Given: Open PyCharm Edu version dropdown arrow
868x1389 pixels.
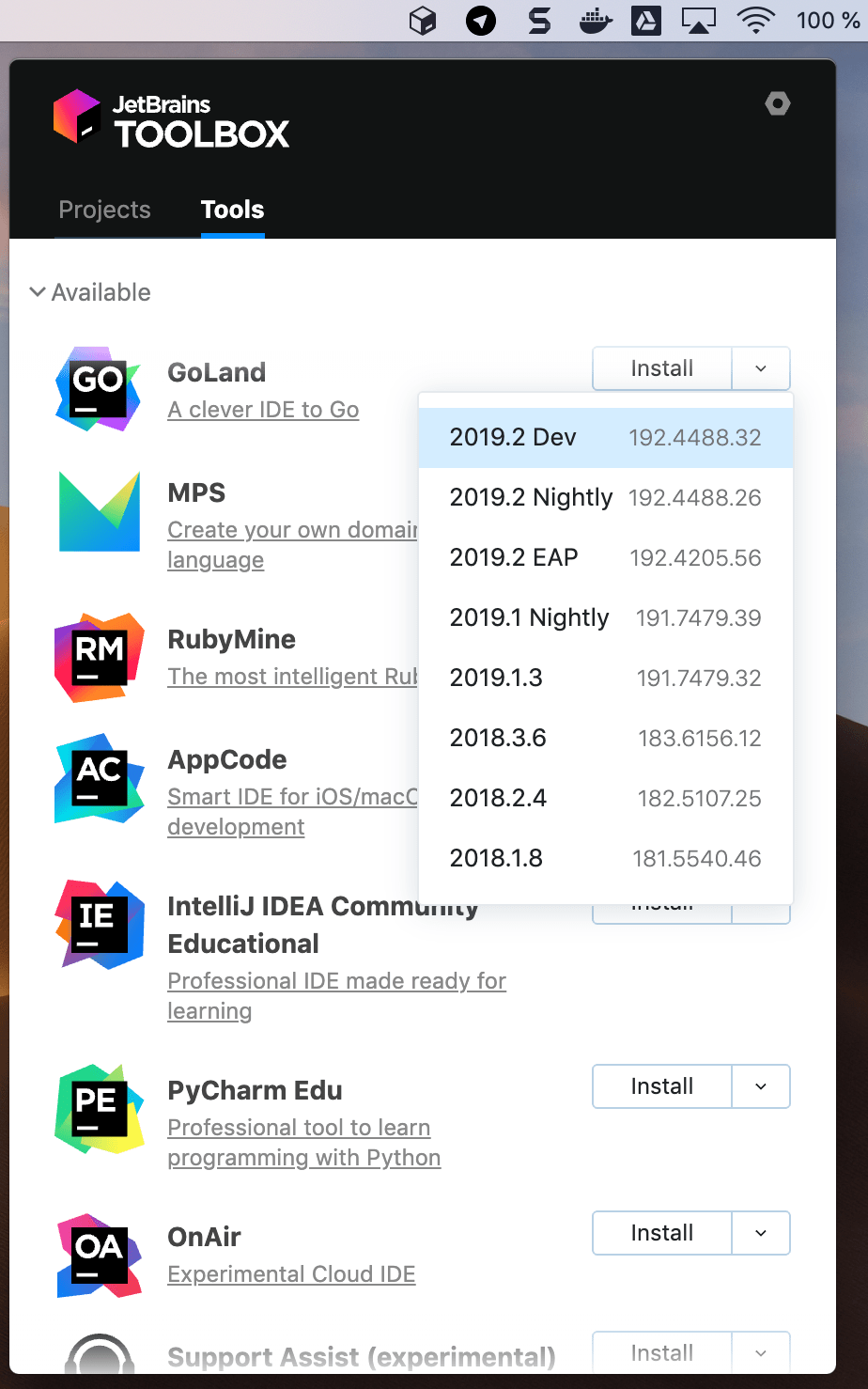Looking at the screenshot, I should coord(761,1086).
